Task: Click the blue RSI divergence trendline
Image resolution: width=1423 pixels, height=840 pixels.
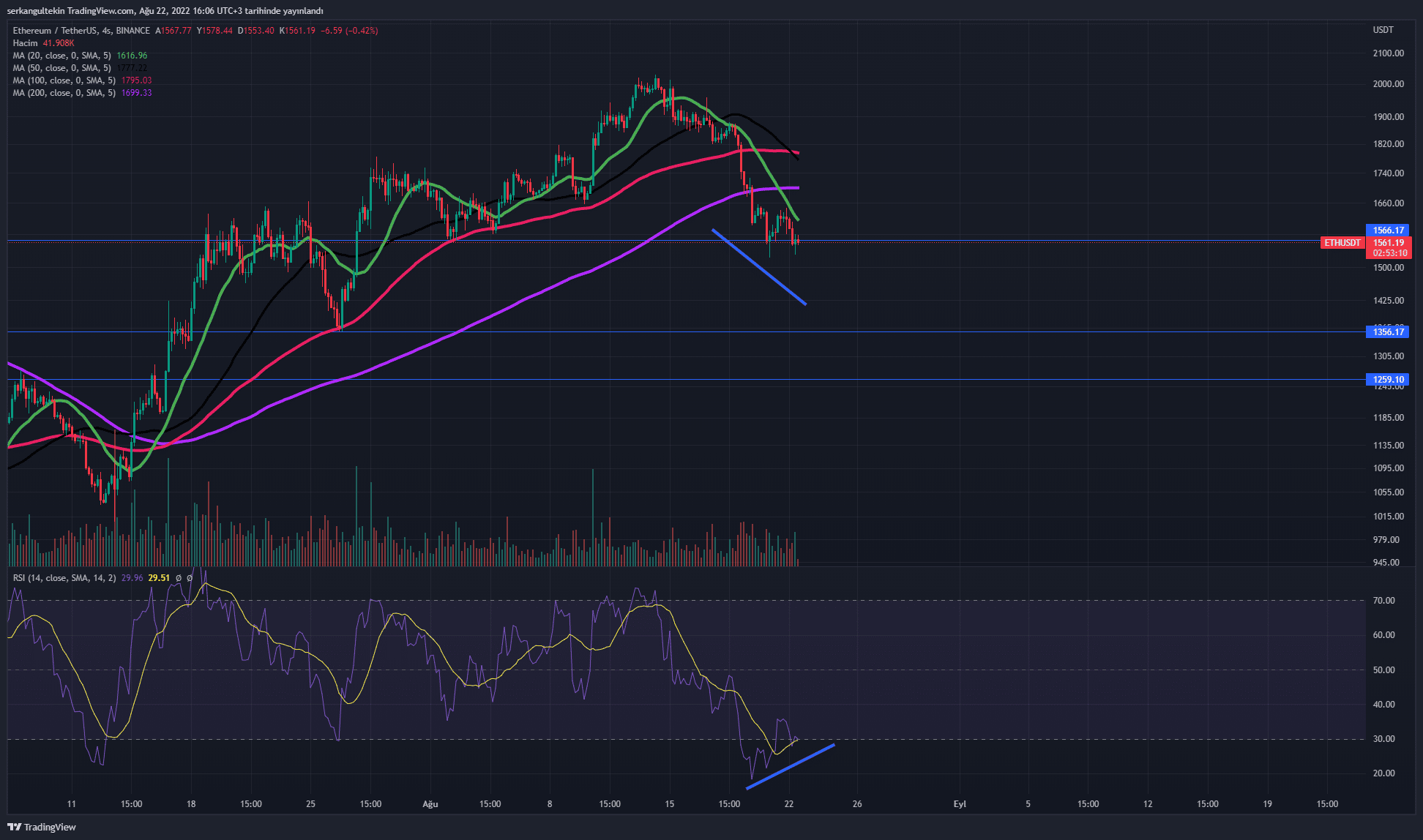Action: pyautogui.click(x=791, y=766)
